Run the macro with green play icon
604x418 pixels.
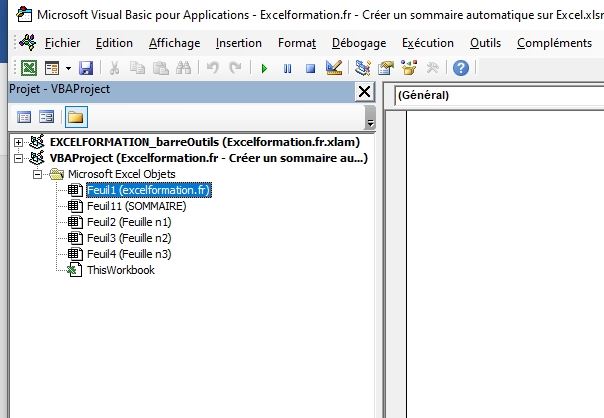(x=264, y=69)
